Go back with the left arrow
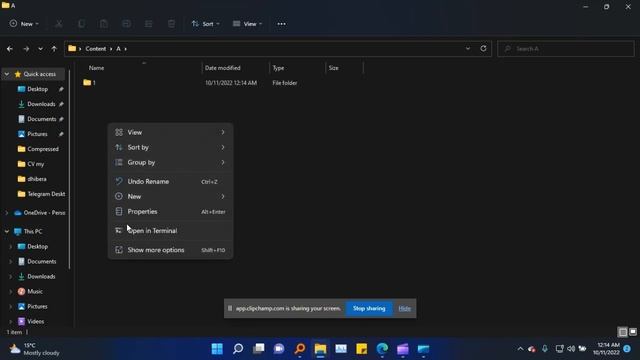 tap(10, 49)
